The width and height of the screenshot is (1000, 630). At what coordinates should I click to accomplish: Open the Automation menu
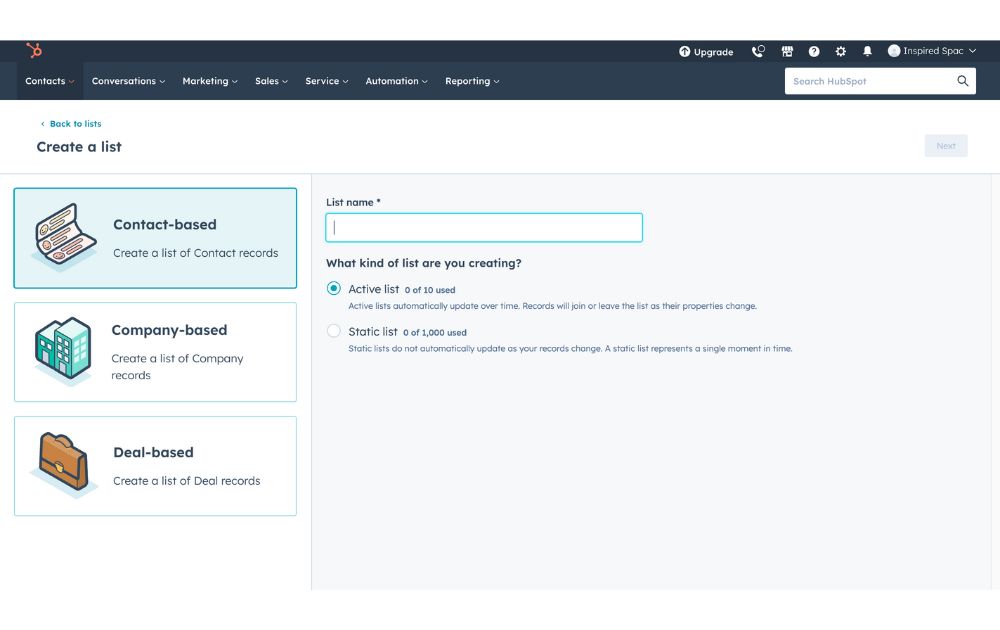(x=396, y=81)
